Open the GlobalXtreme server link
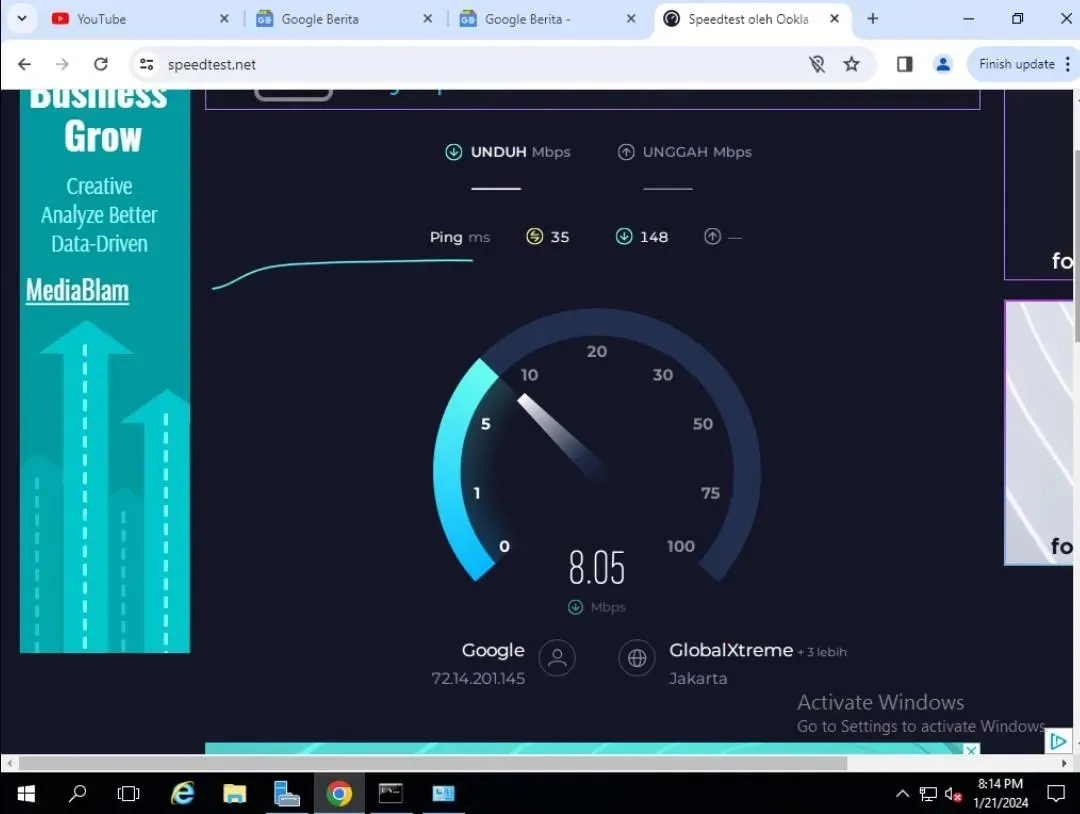This screenshot has height=814, width=1080. coord(731,650)
